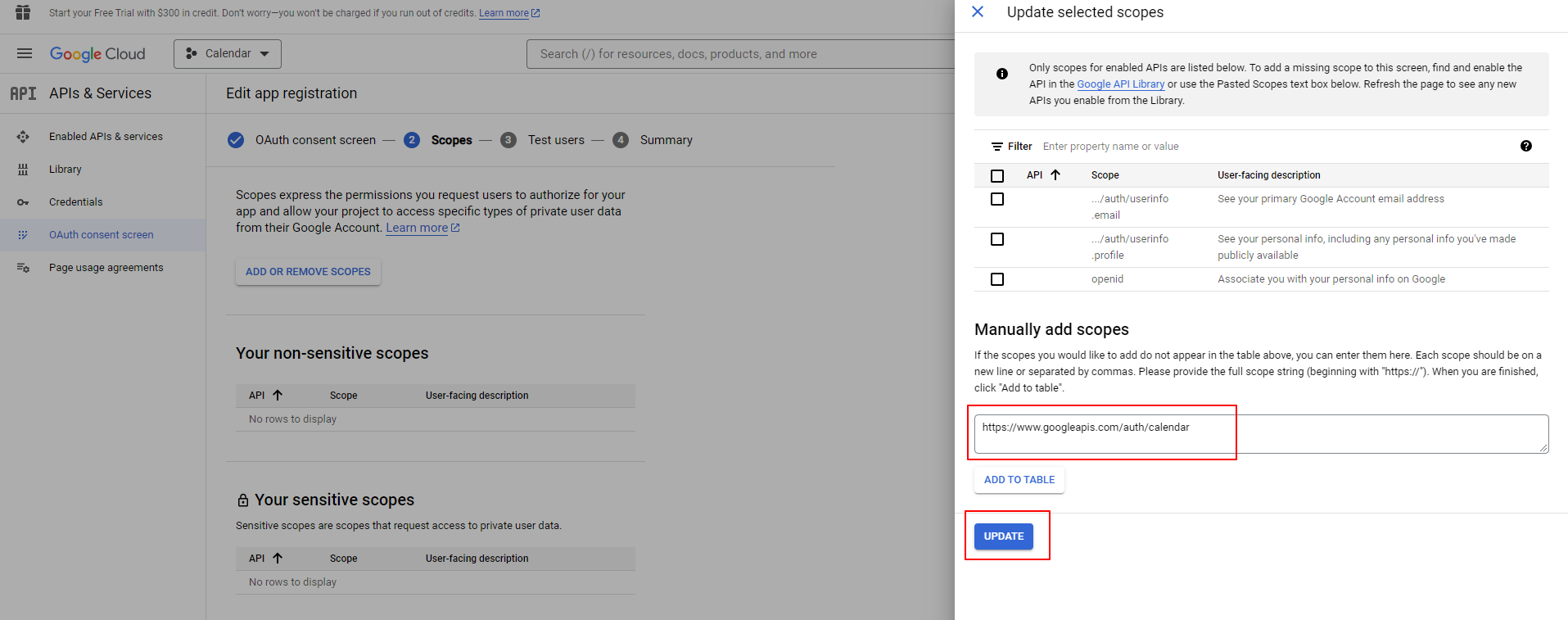Close the Update selected scopes panel

978,11
